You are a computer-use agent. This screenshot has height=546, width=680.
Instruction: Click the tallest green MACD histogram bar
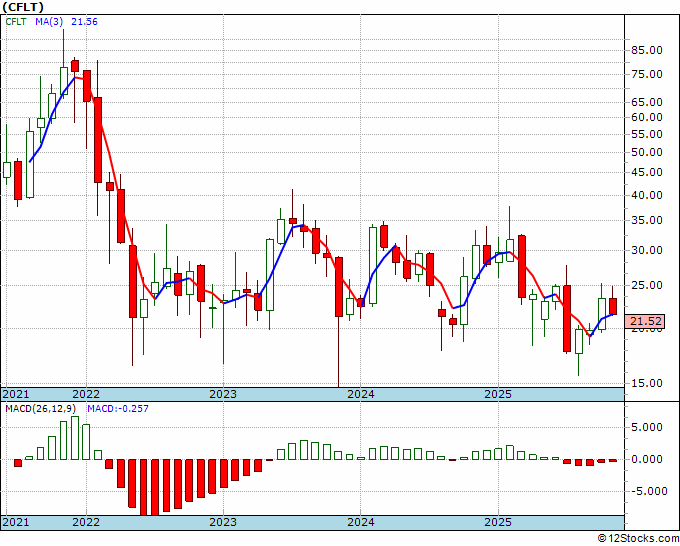pyautogui.click(x=75, y=438)
